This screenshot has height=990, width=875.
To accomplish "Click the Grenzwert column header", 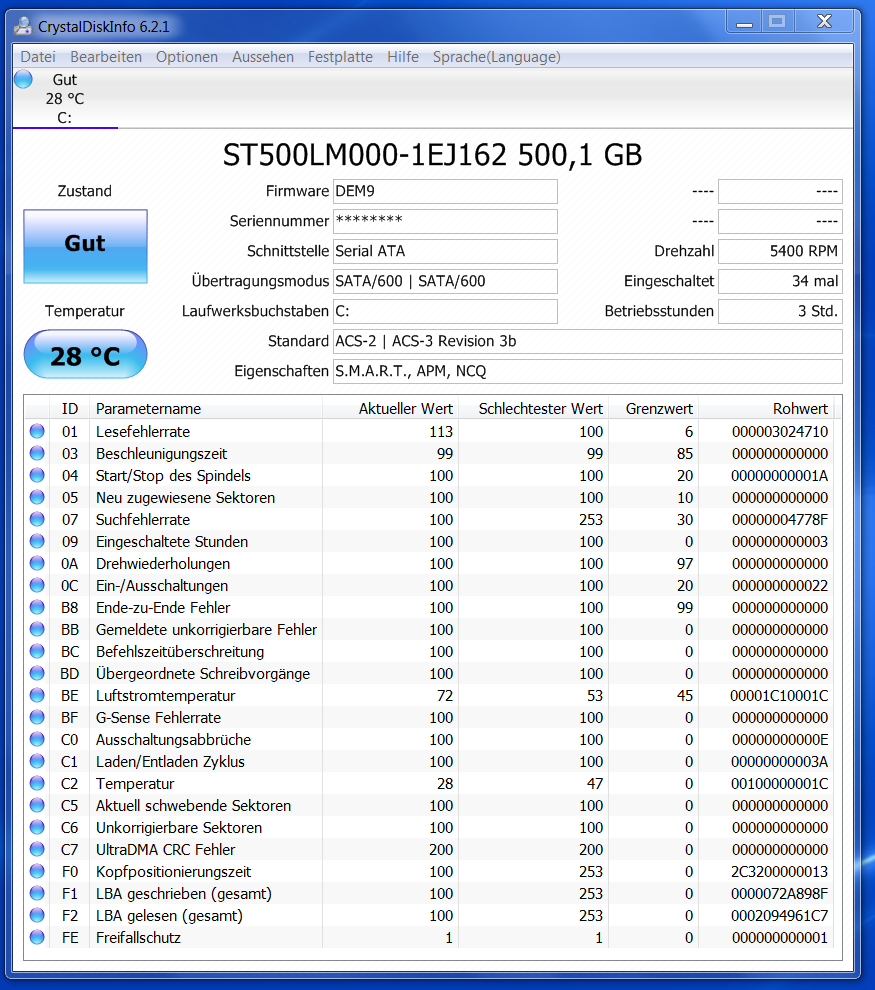I will (653, 409).
